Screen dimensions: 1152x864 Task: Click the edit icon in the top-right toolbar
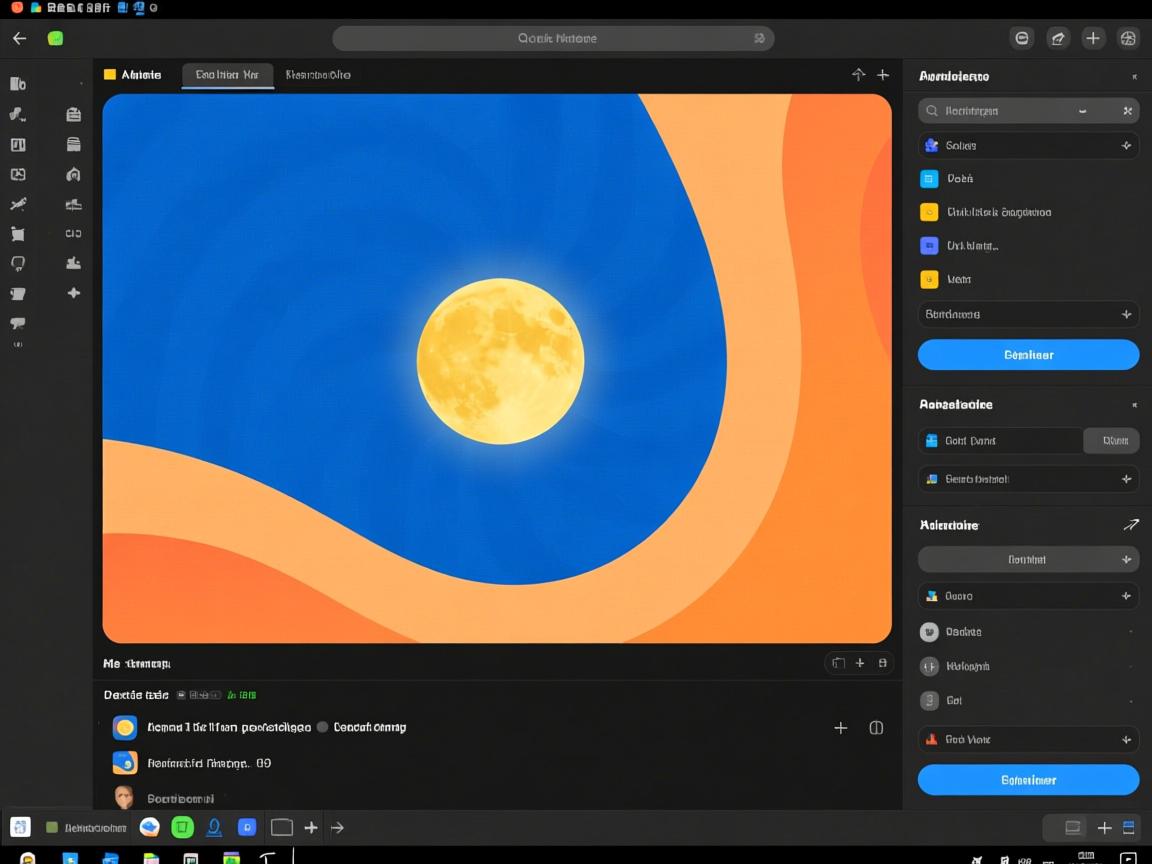click(1057, 38)
